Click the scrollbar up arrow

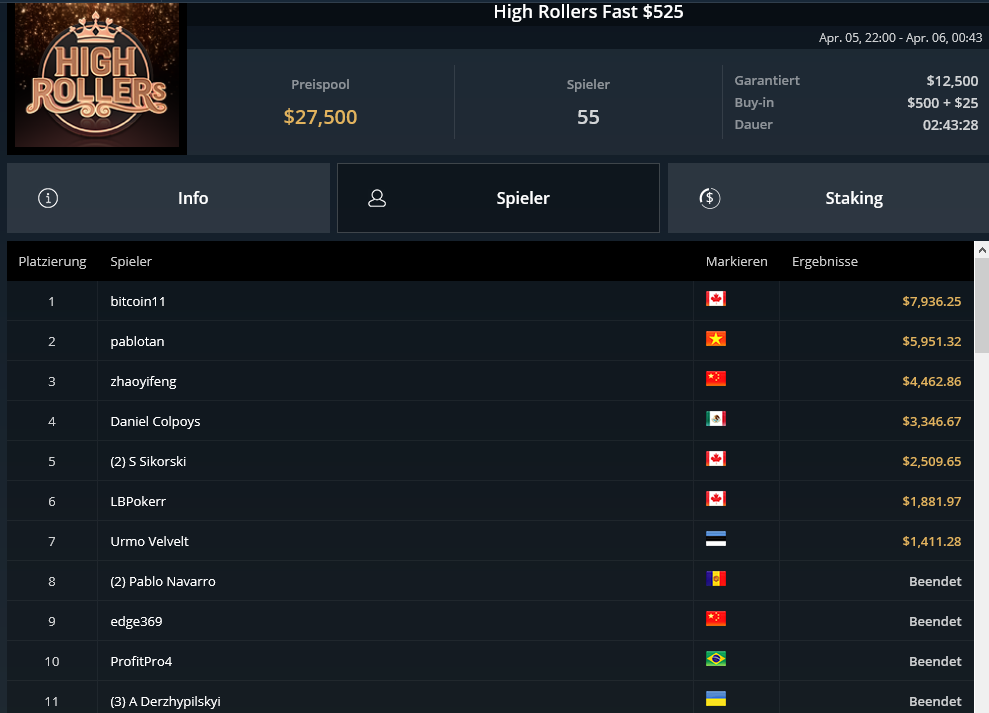tap(981, 250)
